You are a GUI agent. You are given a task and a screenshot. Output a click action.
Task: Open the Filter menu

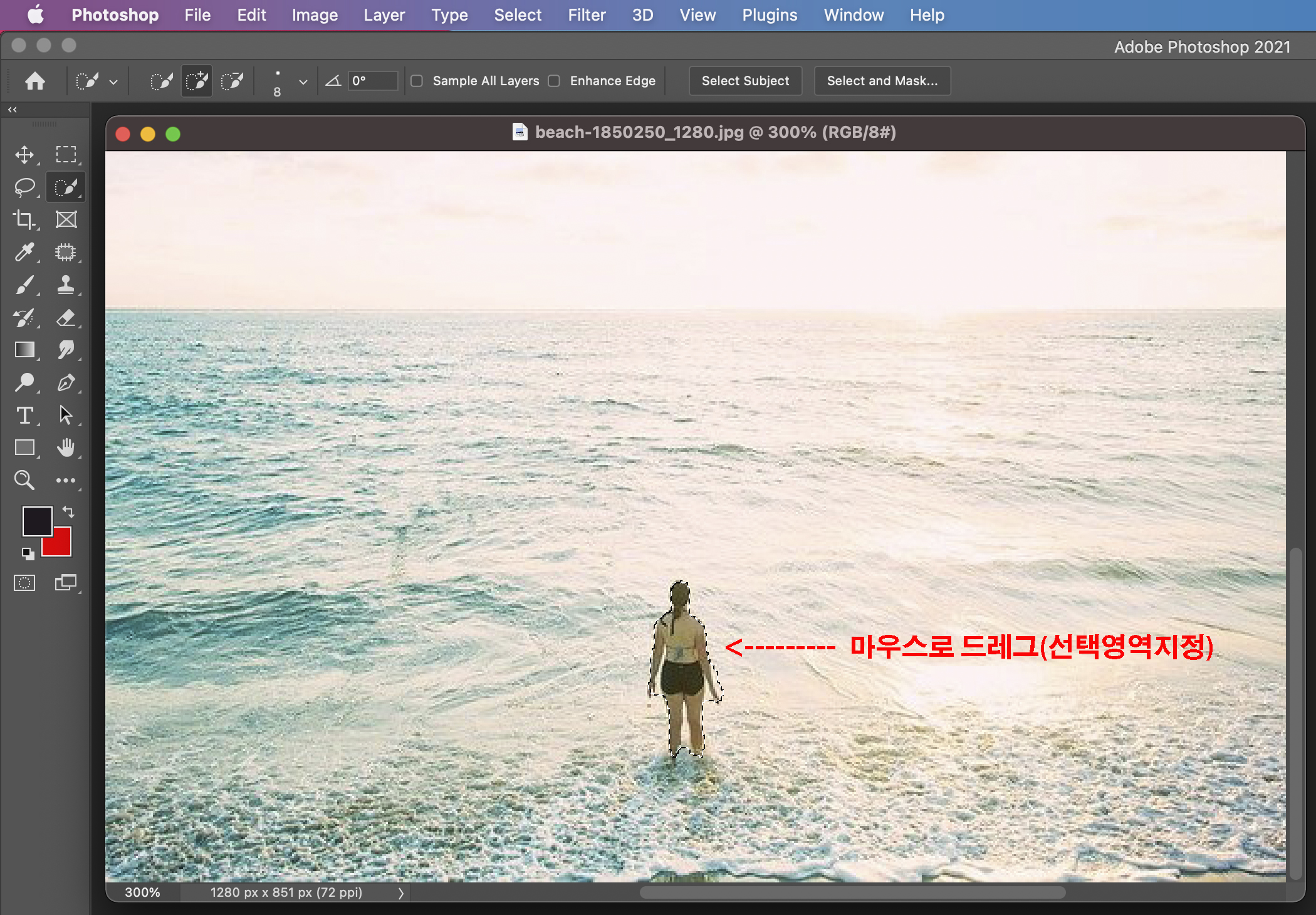point(587,15)
